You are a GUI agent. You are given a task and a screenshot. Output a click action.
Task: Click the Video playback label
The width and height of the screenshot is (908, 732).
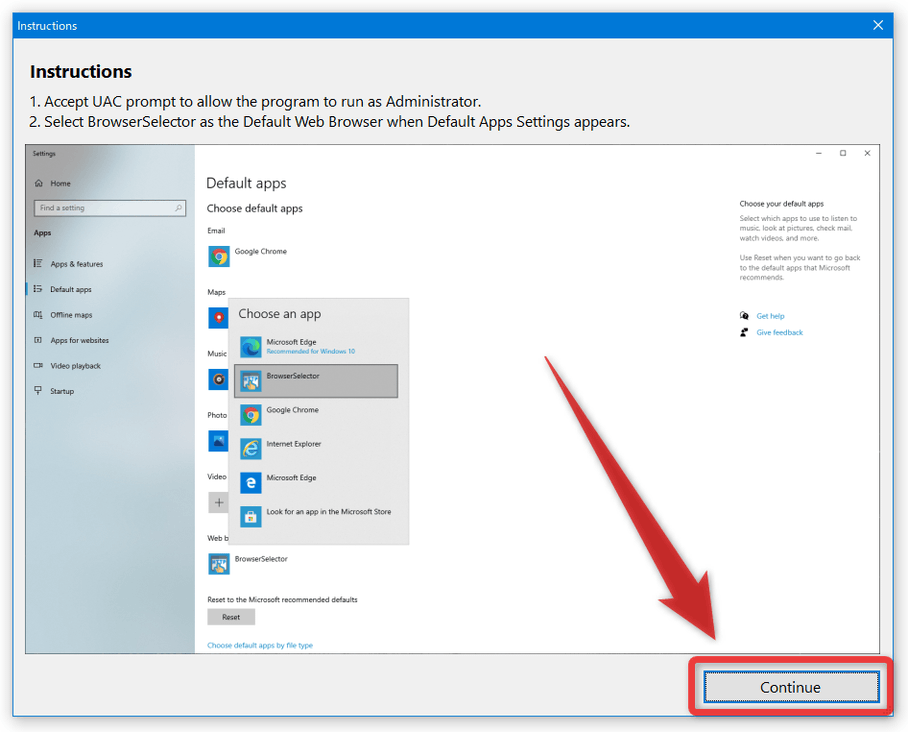click(x=75, y=366)
